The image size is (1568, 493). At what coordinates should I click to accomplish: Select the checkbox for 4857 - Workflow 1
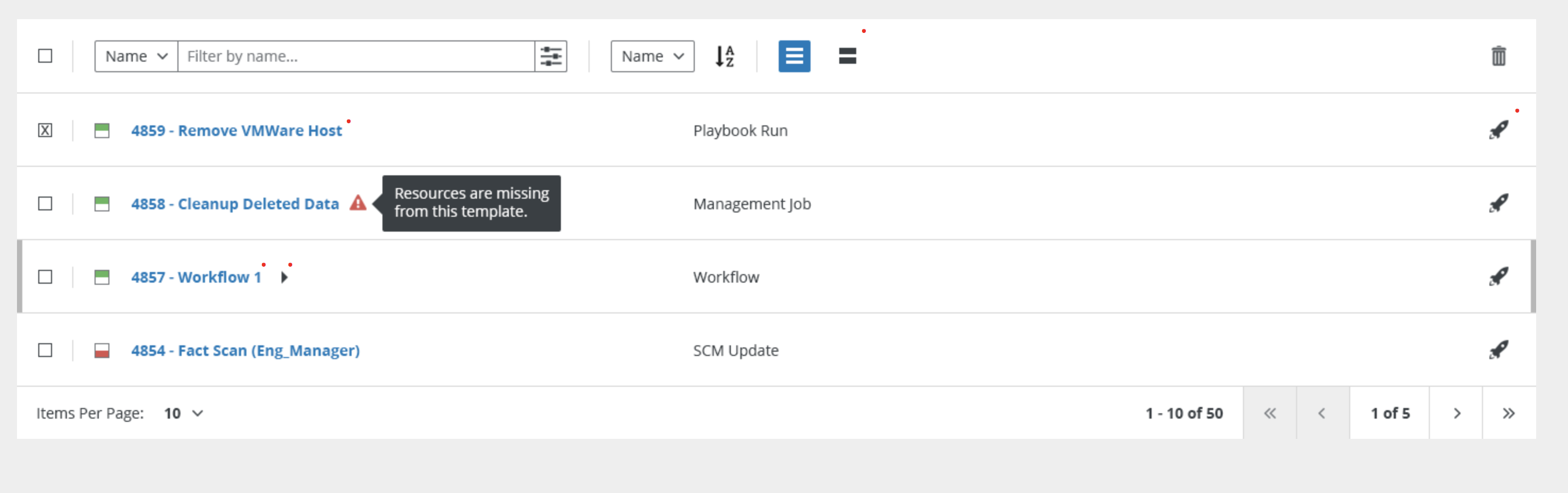coord(45,277)
